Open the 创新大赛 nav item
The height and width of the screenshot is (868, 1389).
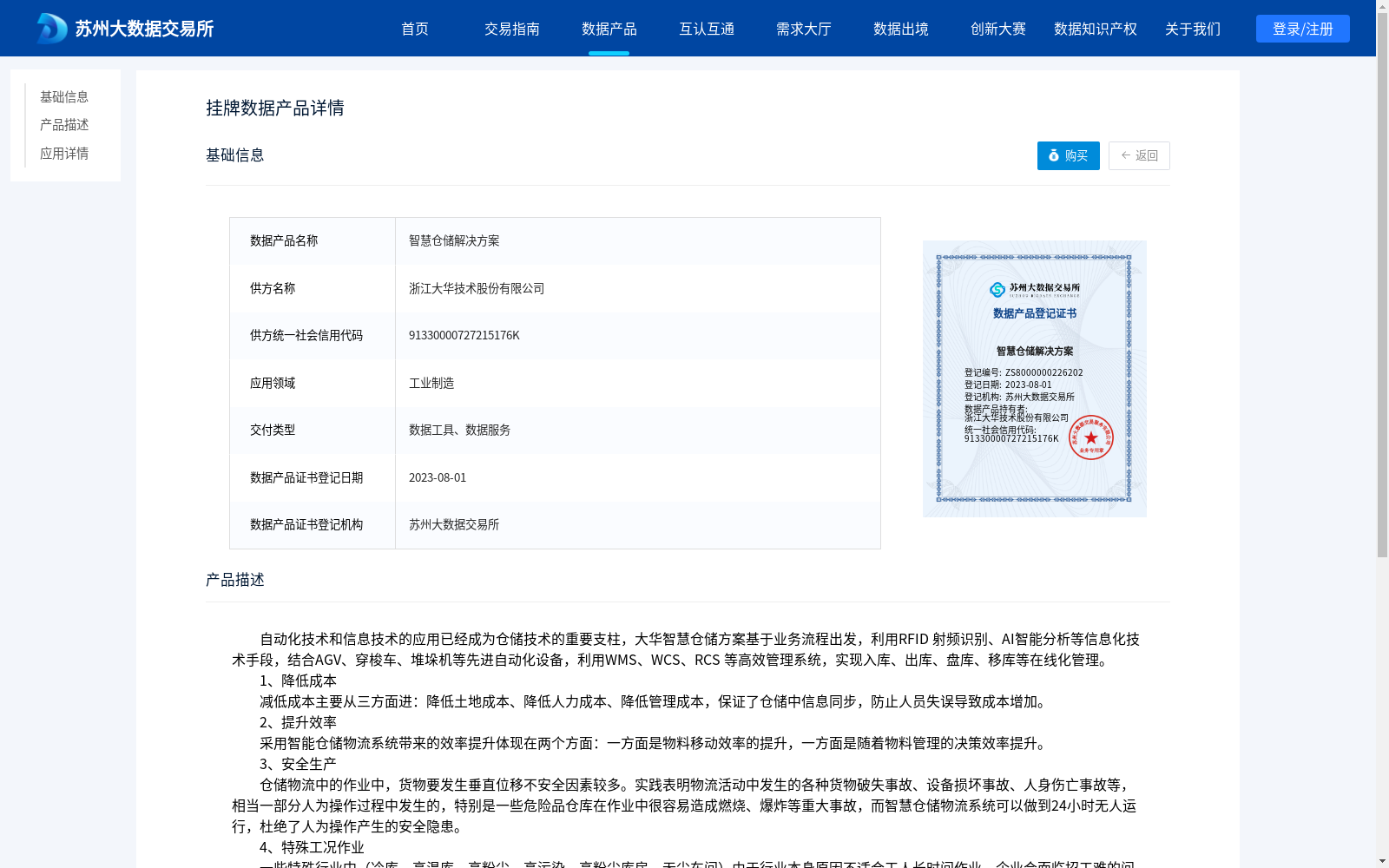coord(998,29)
